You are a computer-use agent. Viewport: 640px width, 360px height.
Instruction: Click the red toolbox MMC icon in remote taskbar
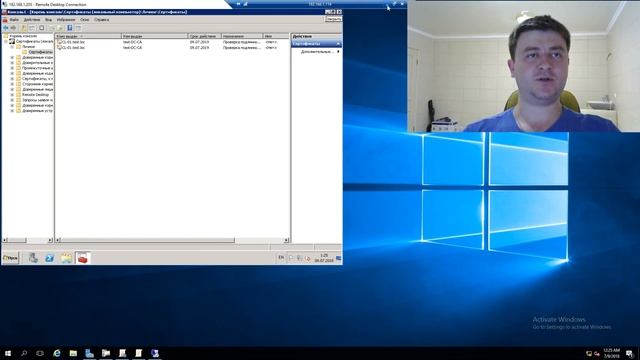pyautogui.click(x=83, y=258)
